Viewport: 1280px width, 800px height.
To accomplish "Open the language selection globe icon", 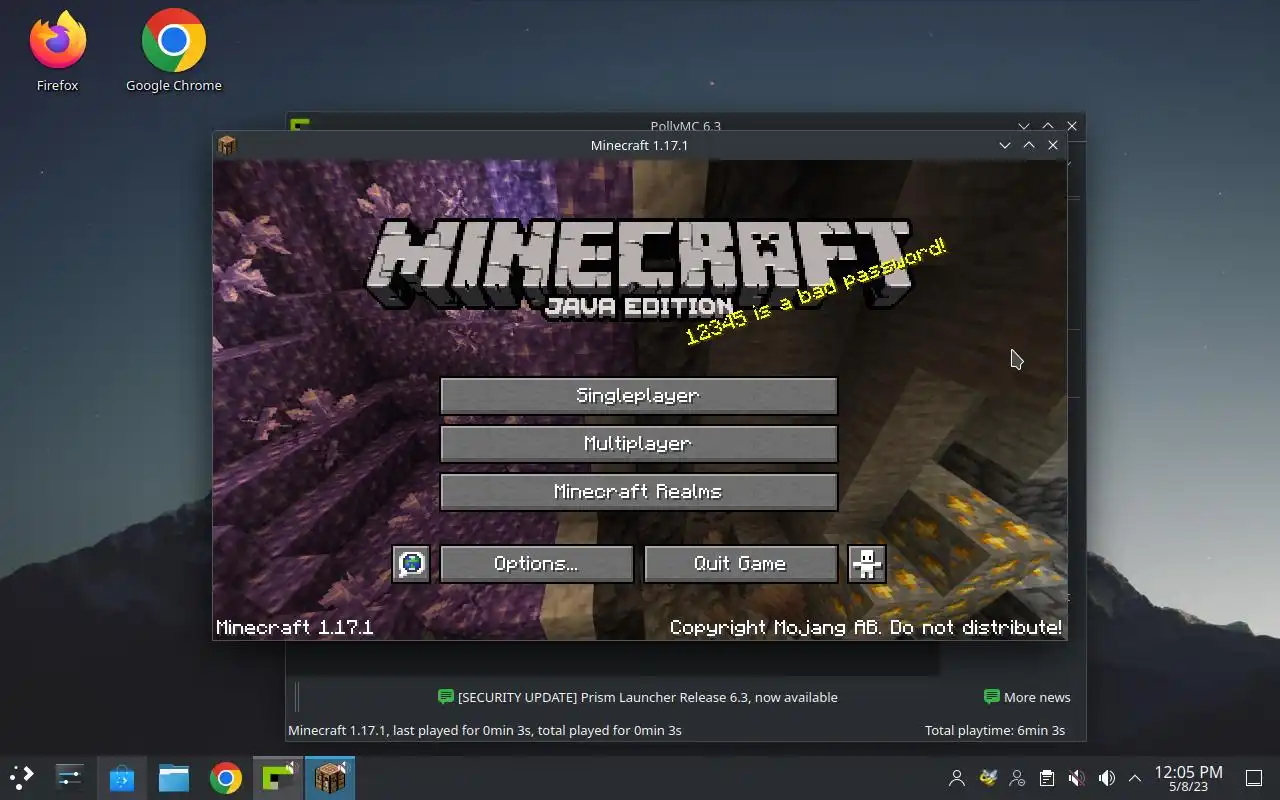I will (411, 563).
